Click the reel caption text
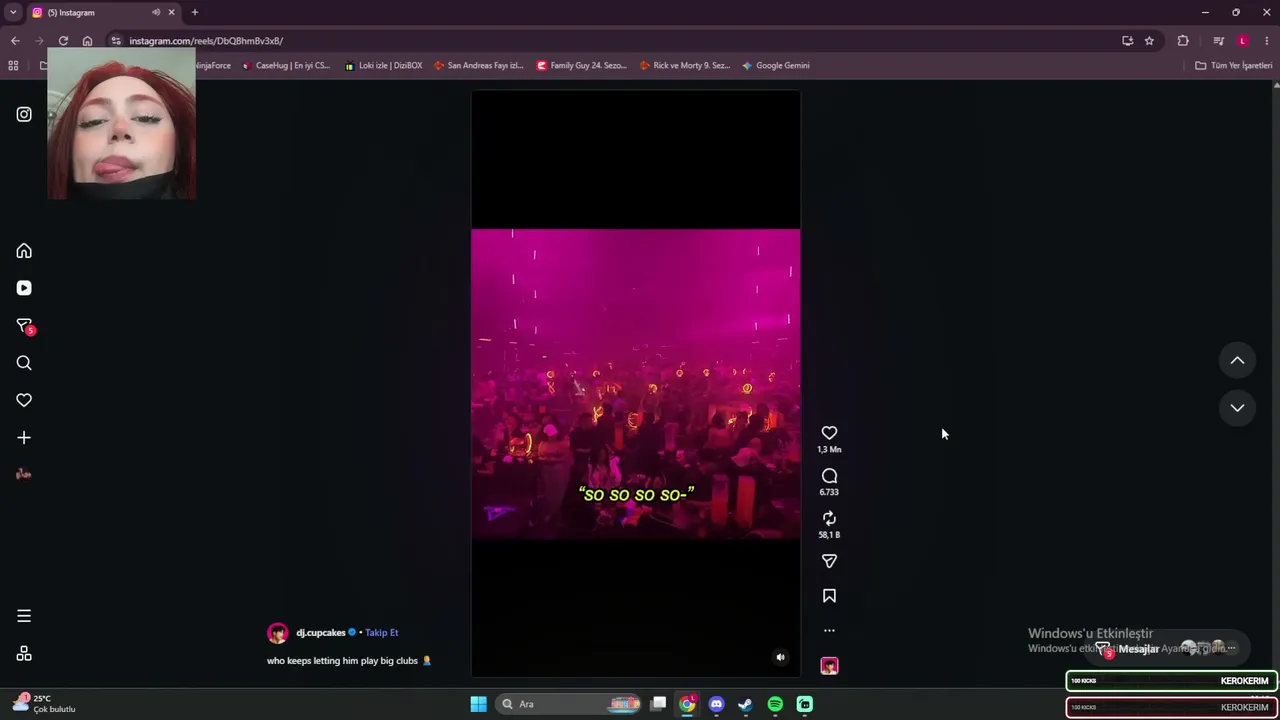Screen dimensions: 1280x720 pyautogui.click(x=349, y=661)
